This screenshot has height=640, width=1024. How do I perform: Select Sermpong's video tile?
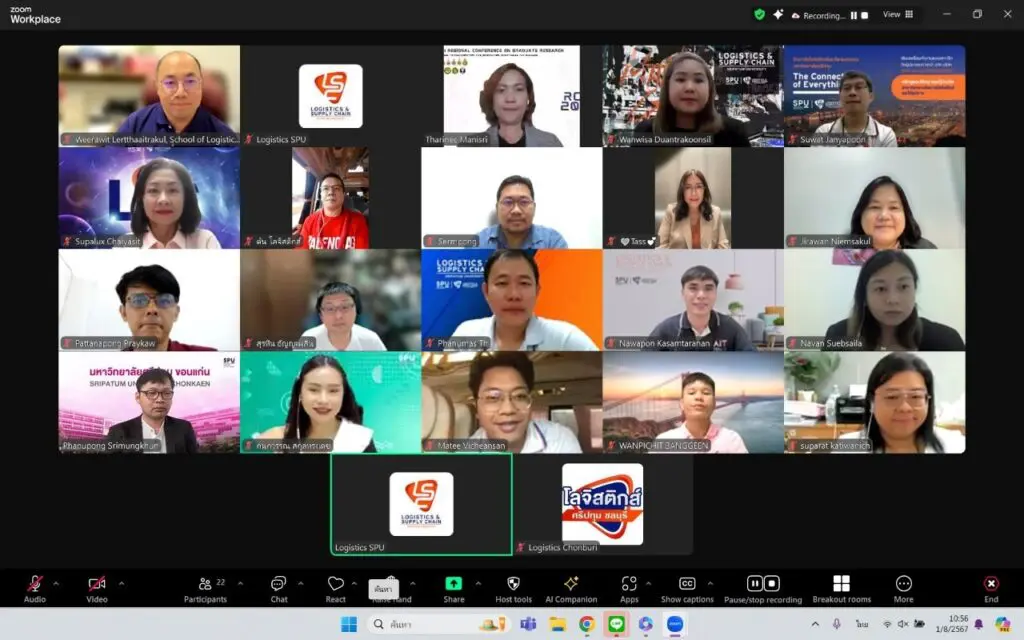click(511, 198)
